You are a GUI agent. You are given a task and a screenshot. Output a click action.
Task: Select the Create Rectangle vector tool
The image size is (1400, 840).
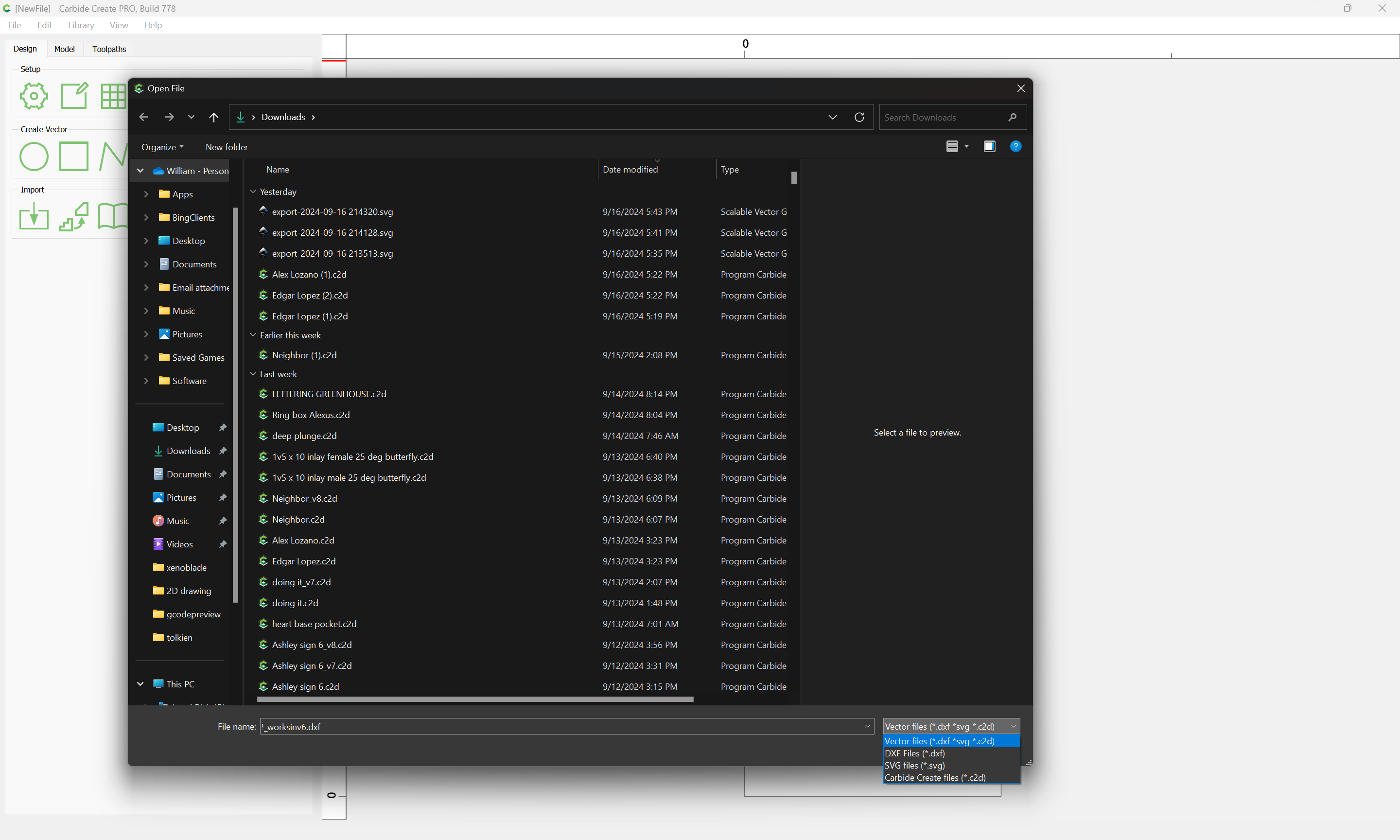point(74,157)
